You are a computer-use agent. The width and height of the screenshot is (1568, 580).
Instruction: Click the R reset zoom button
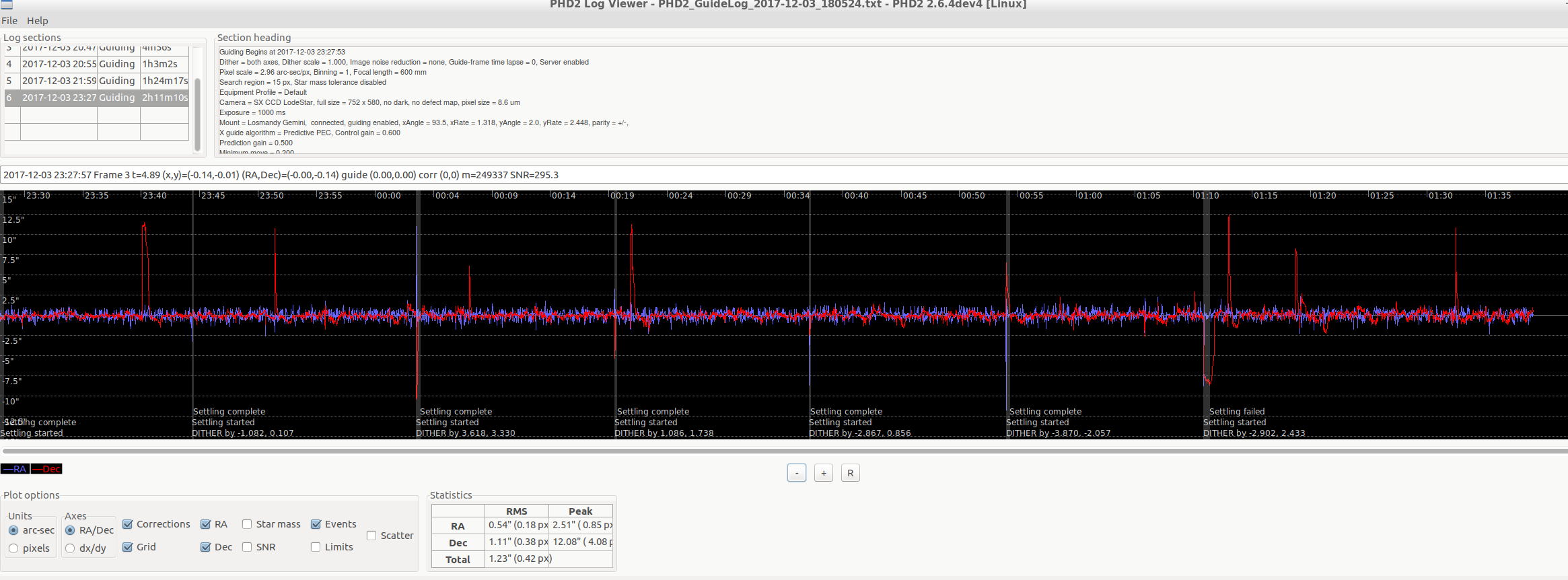tap(850, 473)
